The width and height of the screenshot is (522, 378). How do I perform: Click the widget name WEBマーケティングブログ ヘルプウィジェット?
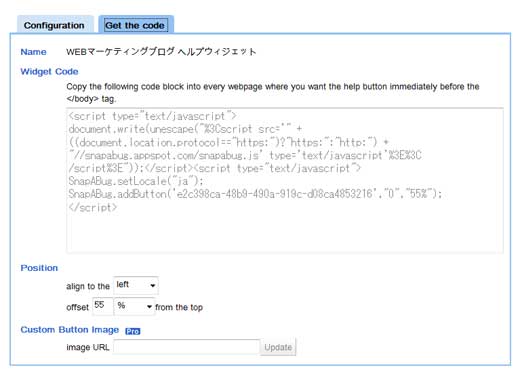(x=161, y=52)
